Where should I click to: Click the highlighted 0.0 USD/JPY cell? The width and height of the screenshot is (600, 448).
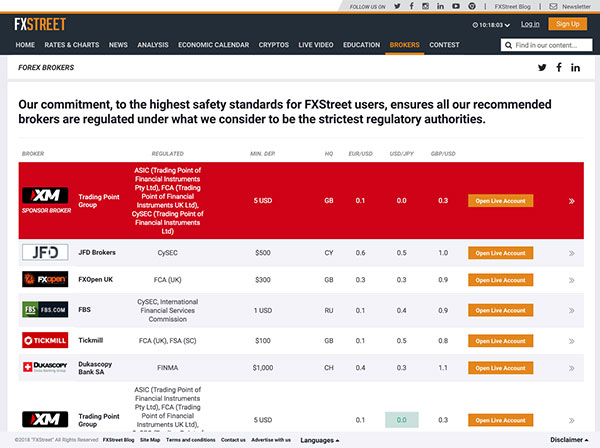(401, 420)
